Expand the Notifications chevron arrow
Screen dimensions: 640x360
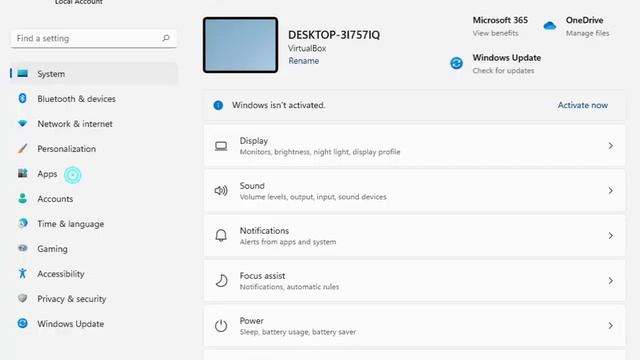(x=611, y=236)
